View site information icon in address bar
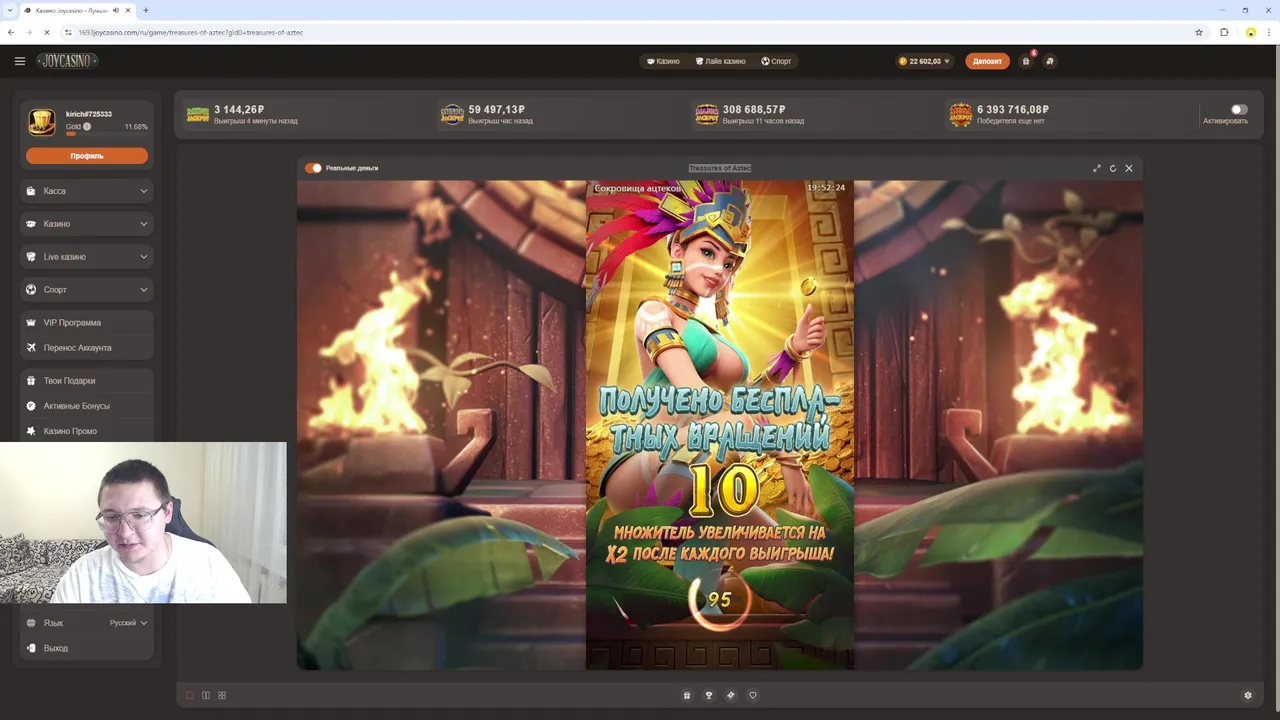1280x720 pixels. click(69, 32)
